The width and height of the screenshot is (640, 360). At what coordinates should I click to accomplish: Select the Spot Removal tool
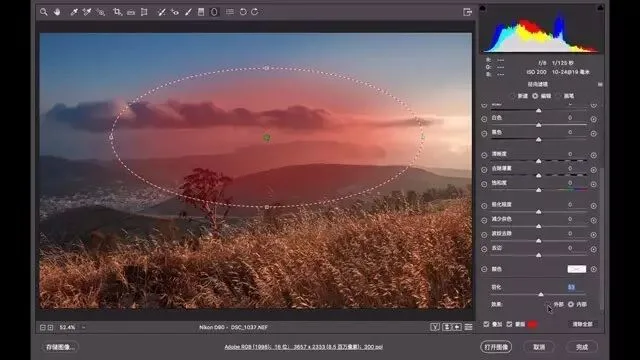coord(162,12)
